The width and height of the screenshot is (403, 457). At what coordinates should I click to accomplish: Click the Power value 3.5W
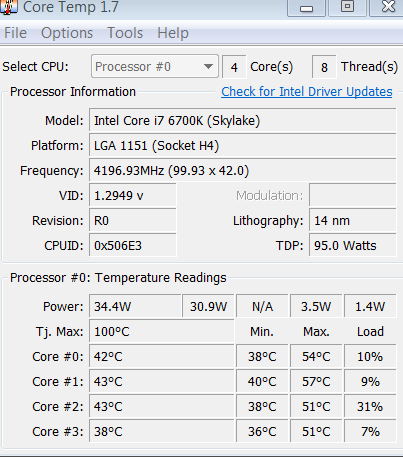pos(316,306)
